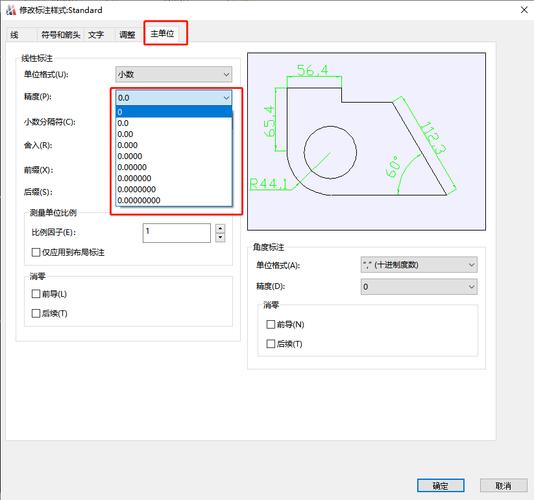The height and width of the screenshot is (500, 534).
Task: Choose precision 0.00 from the list
Action: (x=174, y=134)
